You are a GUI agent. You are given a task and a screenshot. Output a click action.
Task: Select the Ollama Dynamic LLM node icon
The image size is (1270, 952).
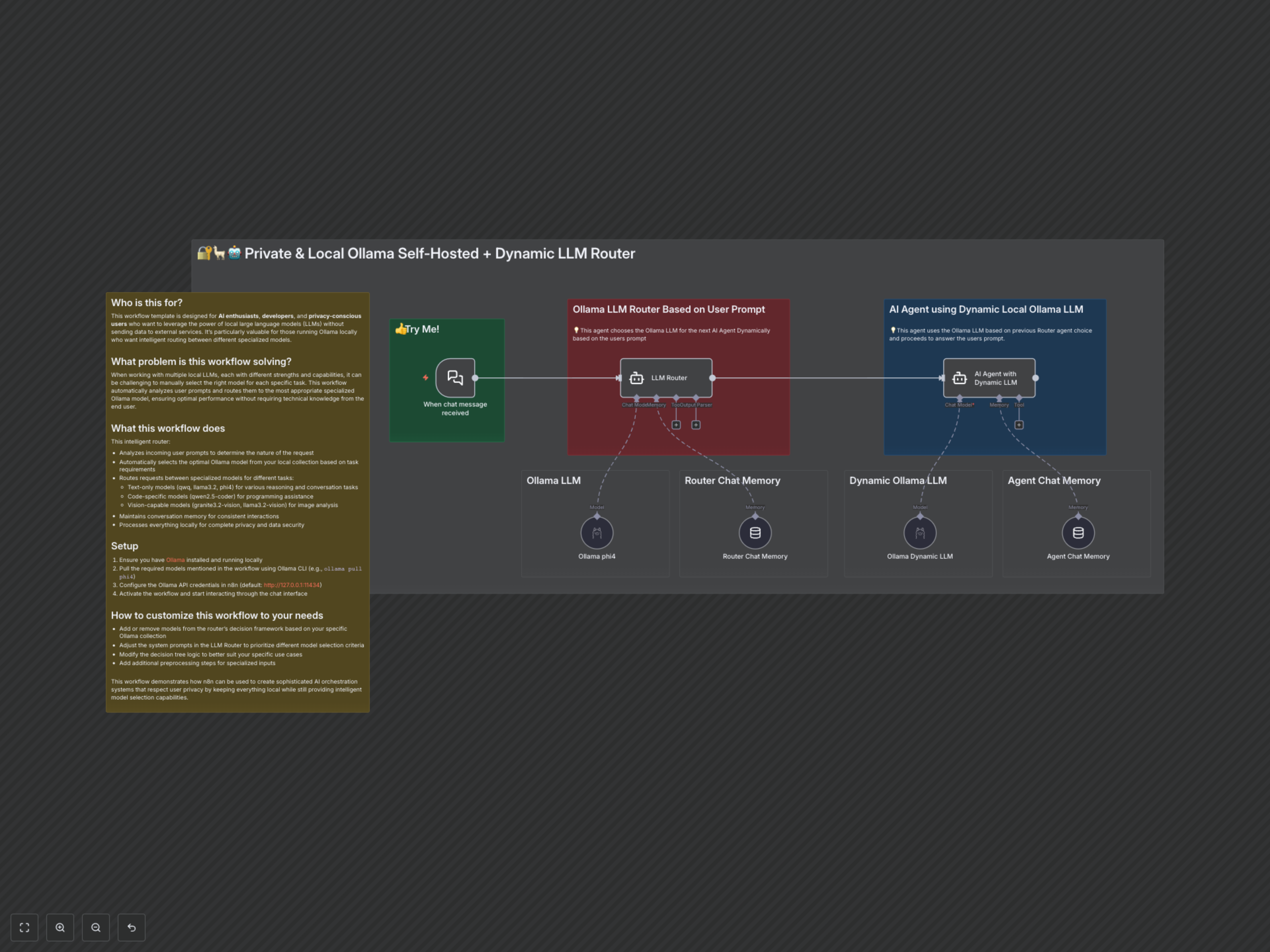pyautogui.click(x=920, y=533)
